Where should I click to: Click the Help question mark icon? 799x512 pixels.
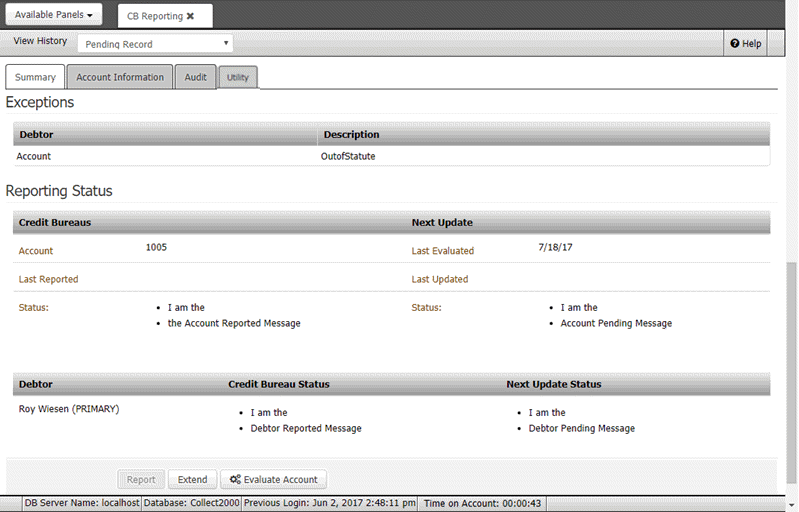(735, 44)
